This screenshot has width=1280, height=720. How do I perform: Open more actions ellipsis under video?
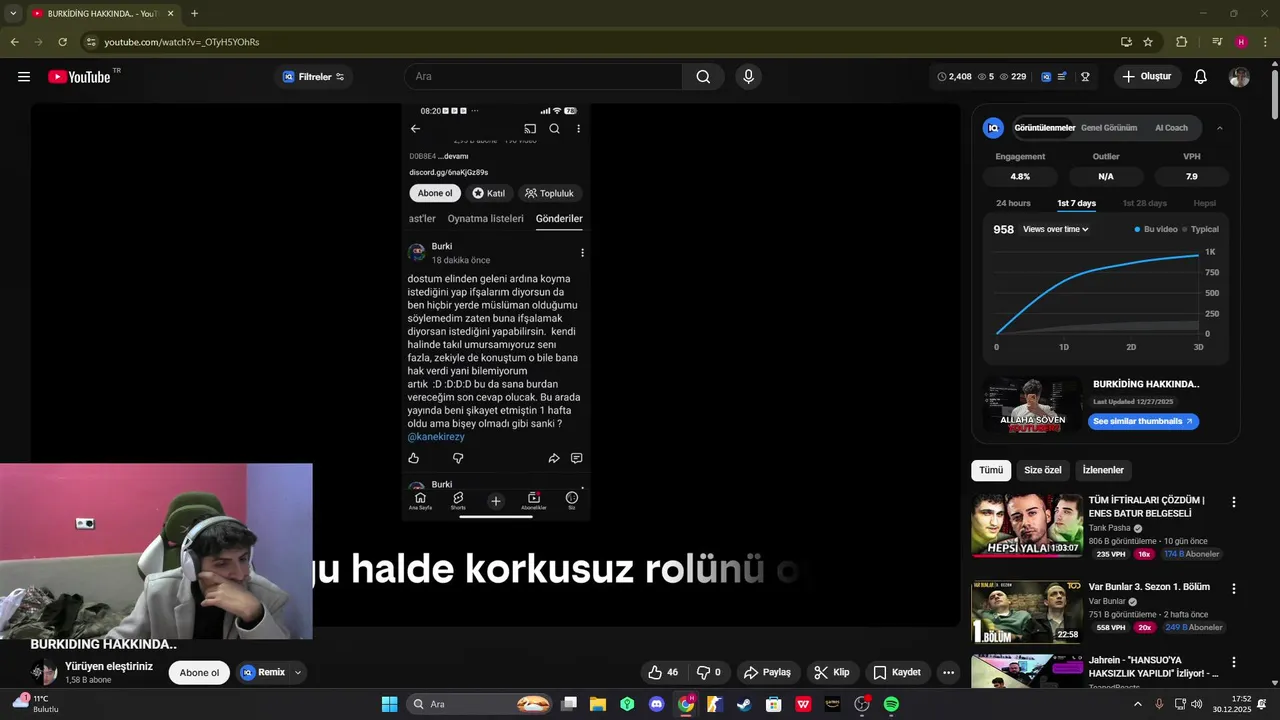(948, 672)
